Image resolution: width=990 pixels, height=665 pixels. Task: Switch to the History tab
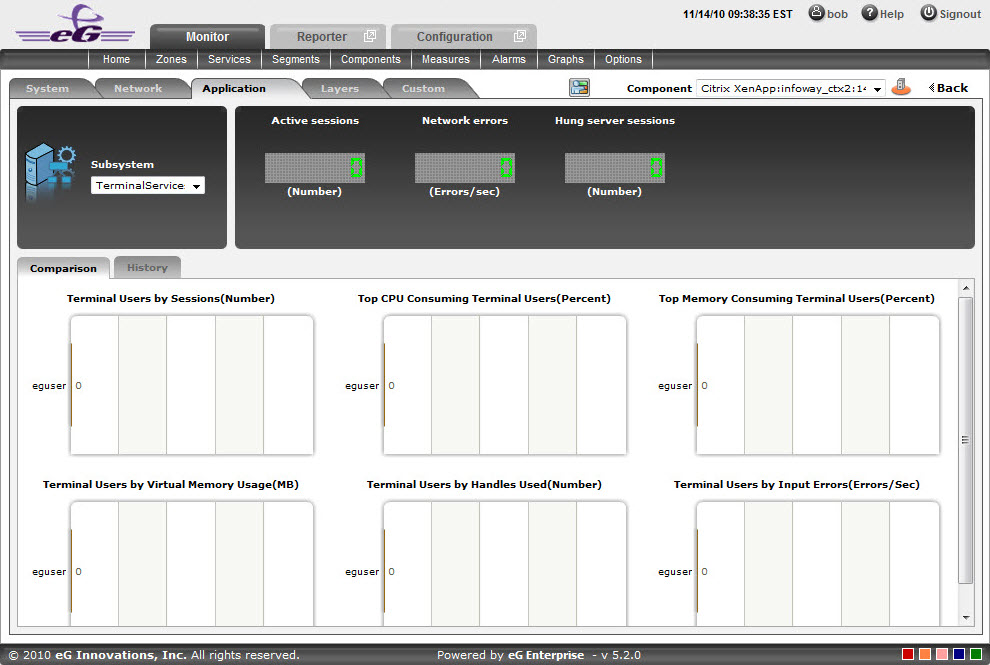click(x=148, y=268)
